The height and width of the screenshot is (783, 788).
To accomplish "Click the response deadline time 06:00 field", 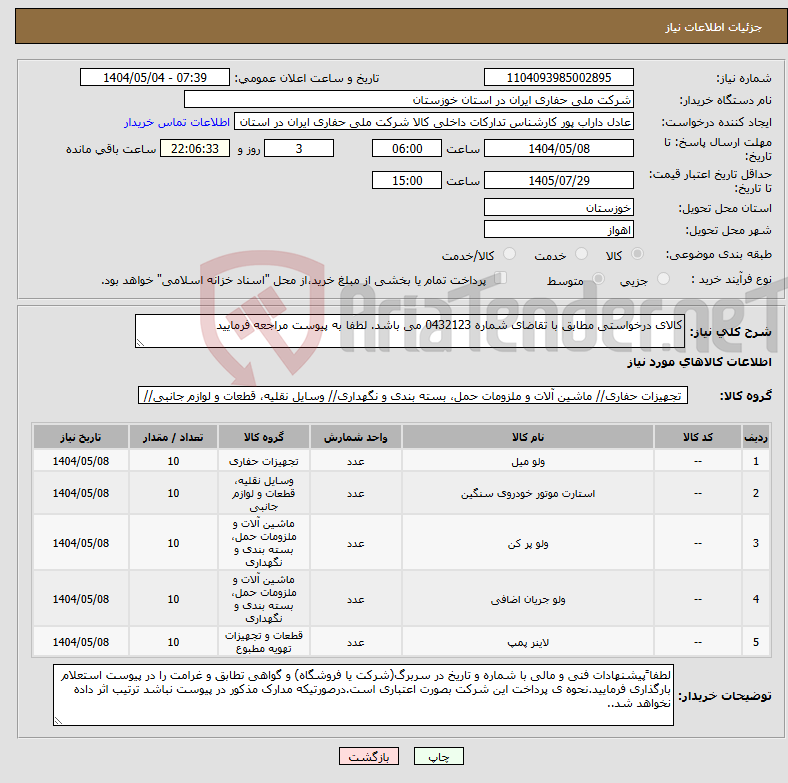I will [407, 149].
